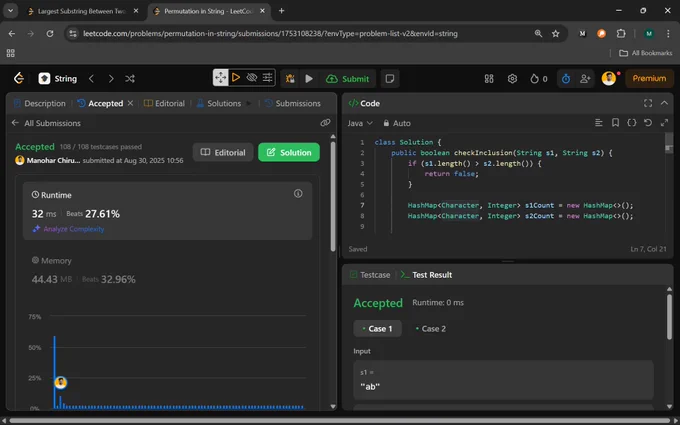Click the green Solution button
Viewport: 680px width, 425px height.
(x=289, y=152)
